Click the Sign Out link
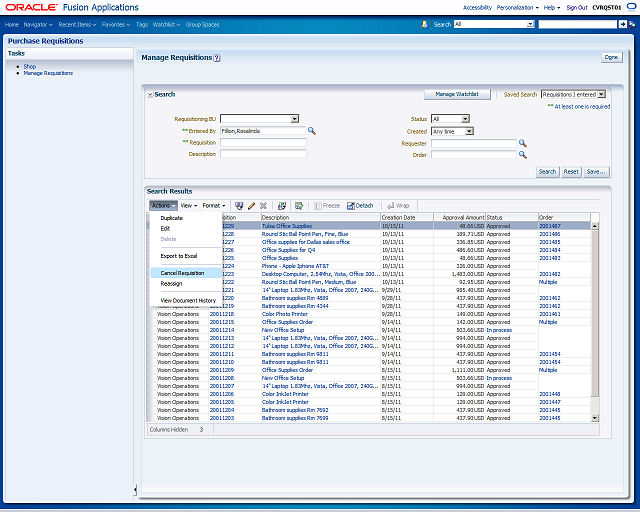Image resolution: width=640 pixels, height=512 pixels. point(577,7)
